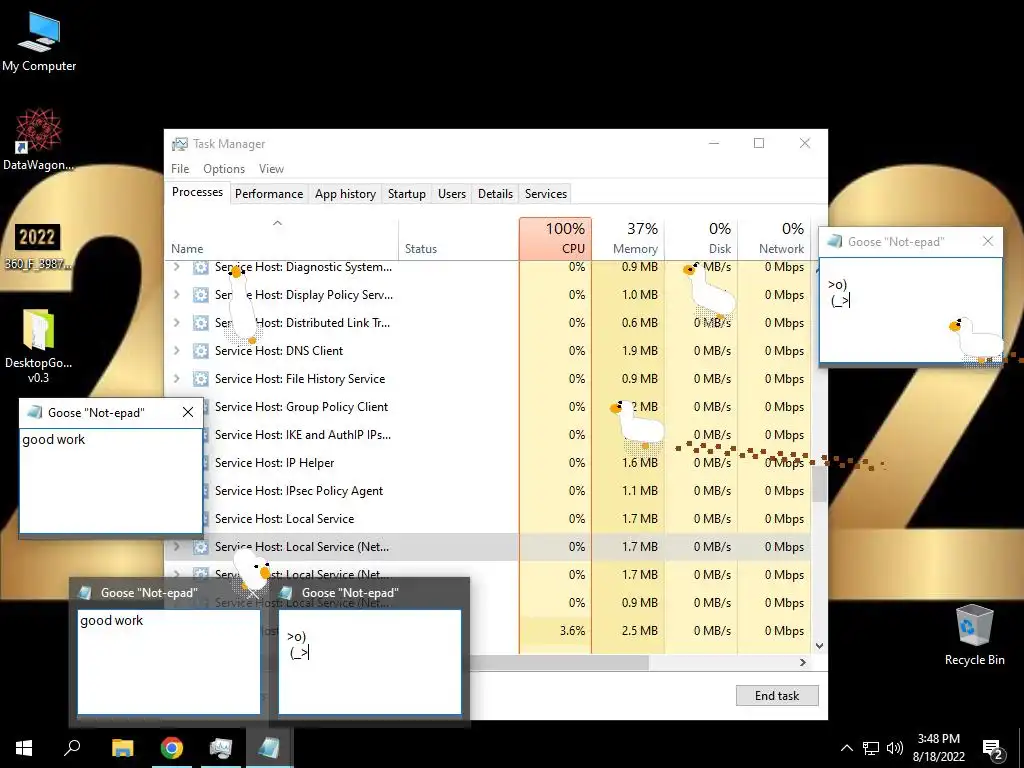Open taskbar Search
This screenshot has width=1024, height=768.
click(72, 748)
